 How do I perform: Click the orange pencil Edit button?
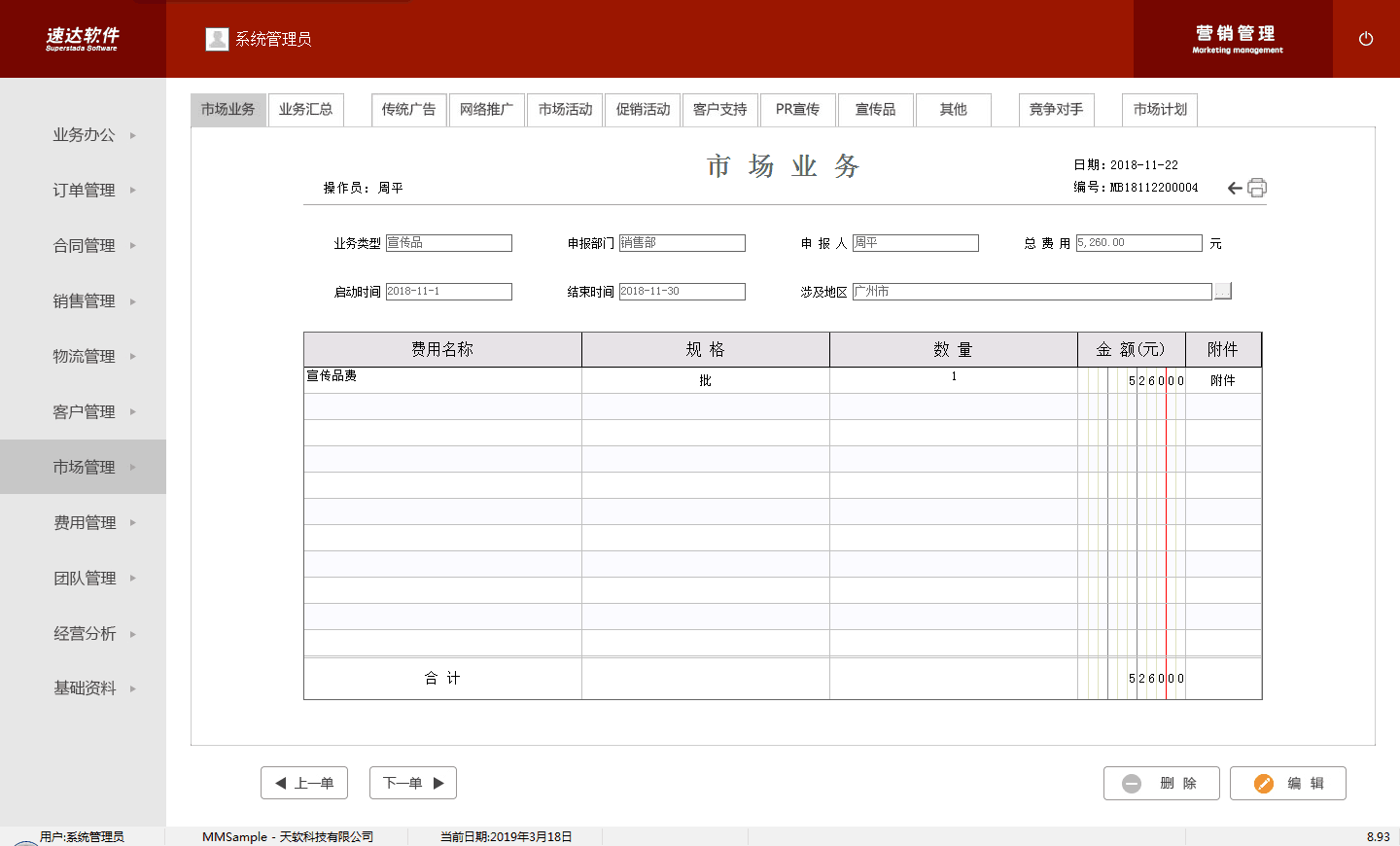click(1287, 783)
